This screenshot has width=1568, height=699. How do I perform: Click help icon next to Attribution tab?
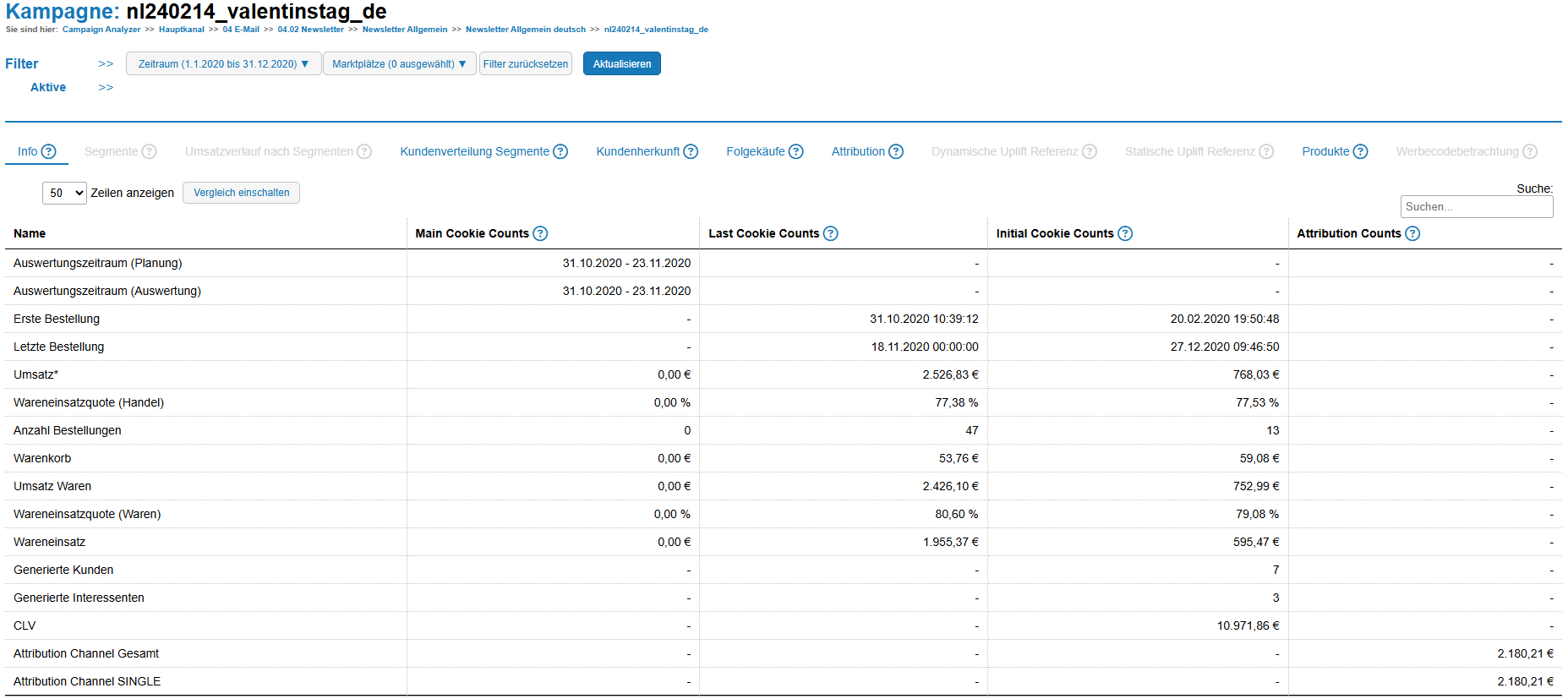[x=896, y=151]
